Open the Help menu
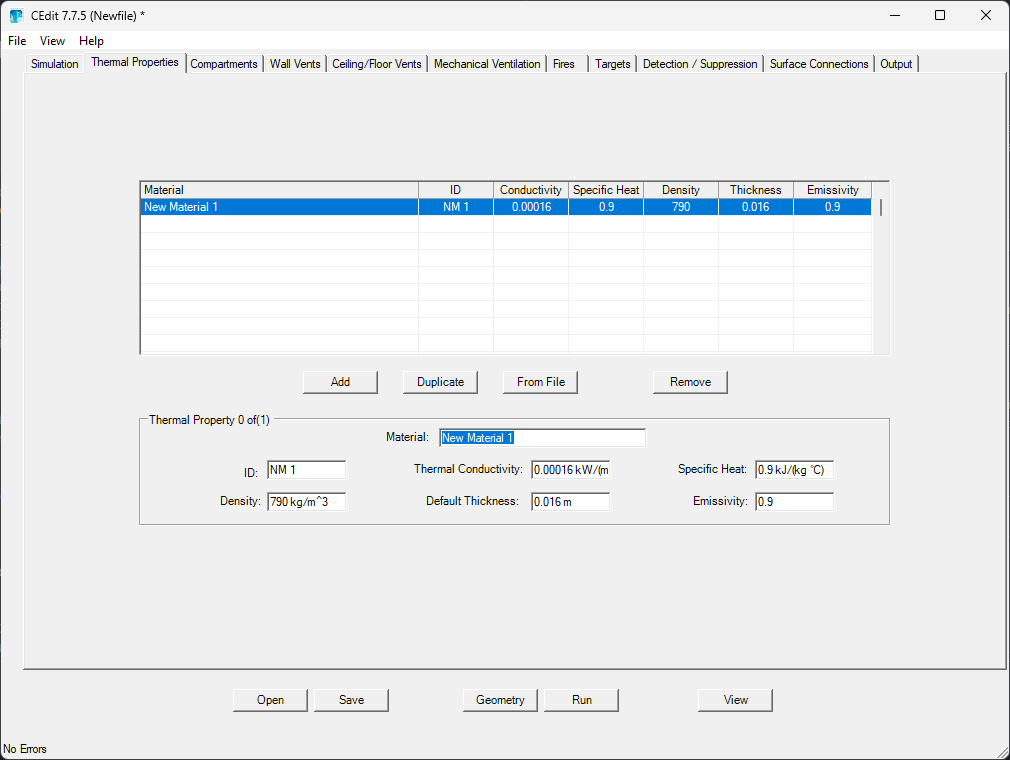Screen dimensions: 1010x760 (91, 41)
